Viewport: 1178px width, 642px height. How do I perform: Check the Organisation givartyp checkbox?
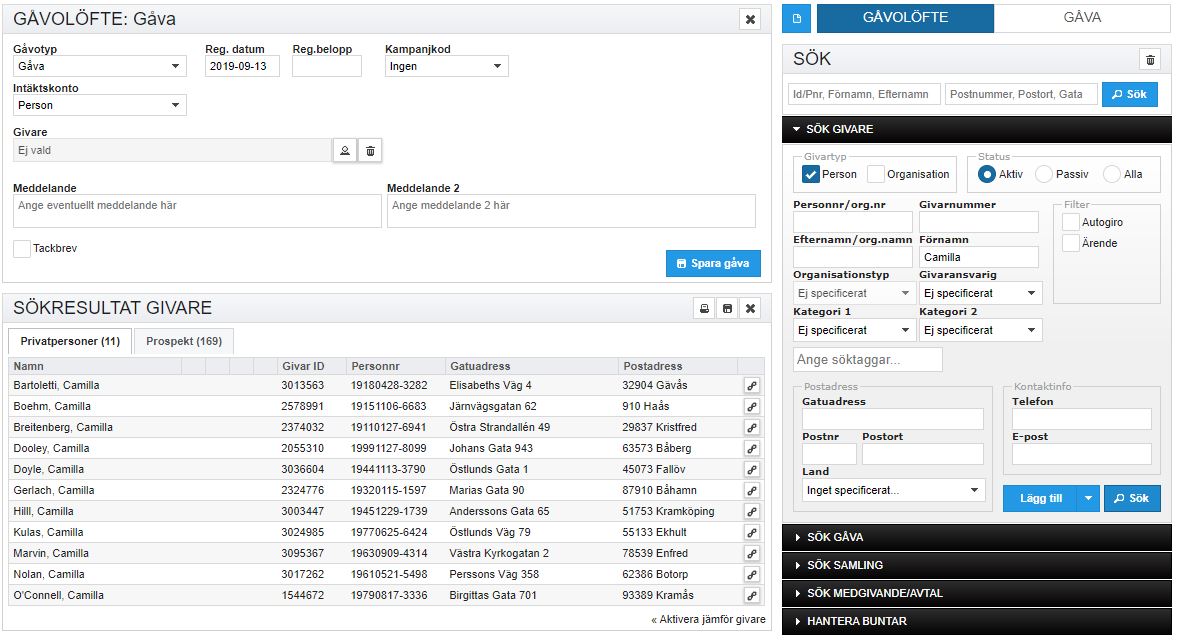pyautogui.click(x=875, y=174)
